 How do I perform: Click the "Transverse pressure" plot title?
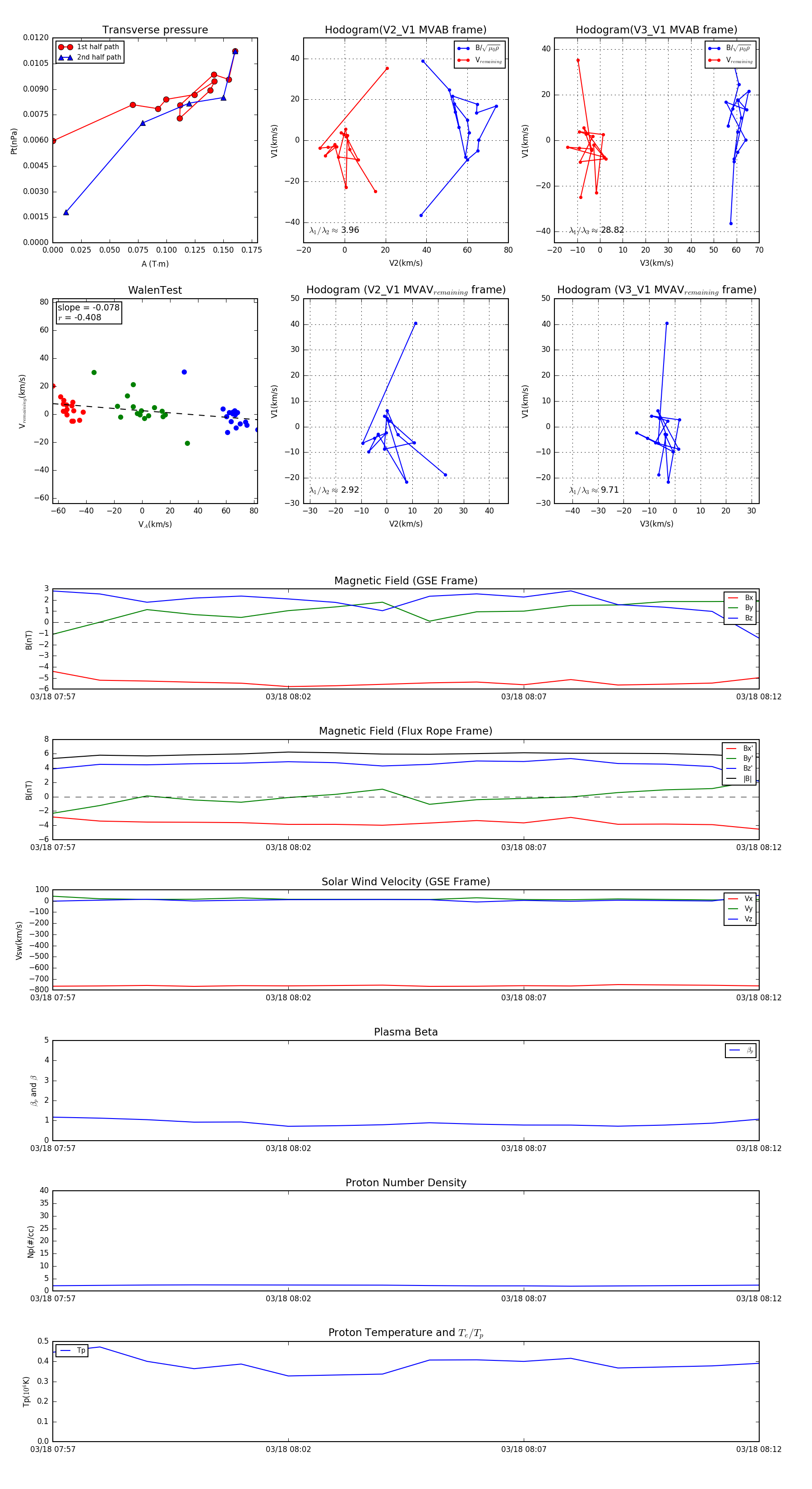coord(155,30)
